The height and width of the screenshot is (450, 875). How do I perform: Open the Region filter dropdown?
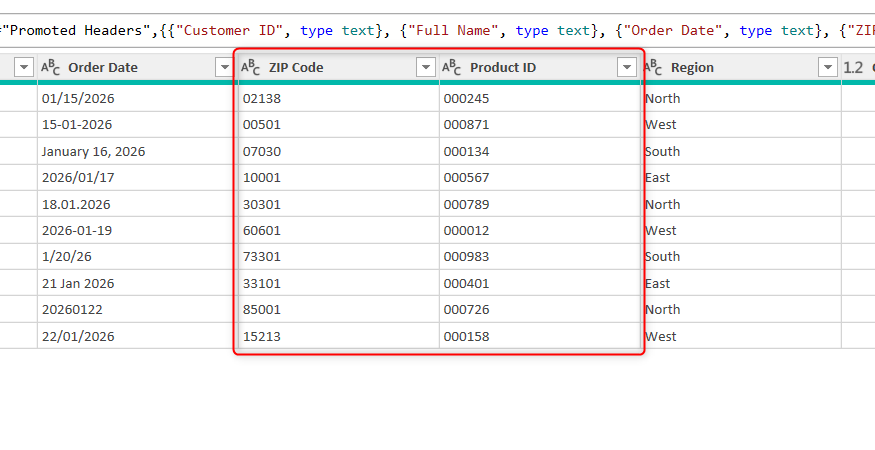tap(828, 68)
